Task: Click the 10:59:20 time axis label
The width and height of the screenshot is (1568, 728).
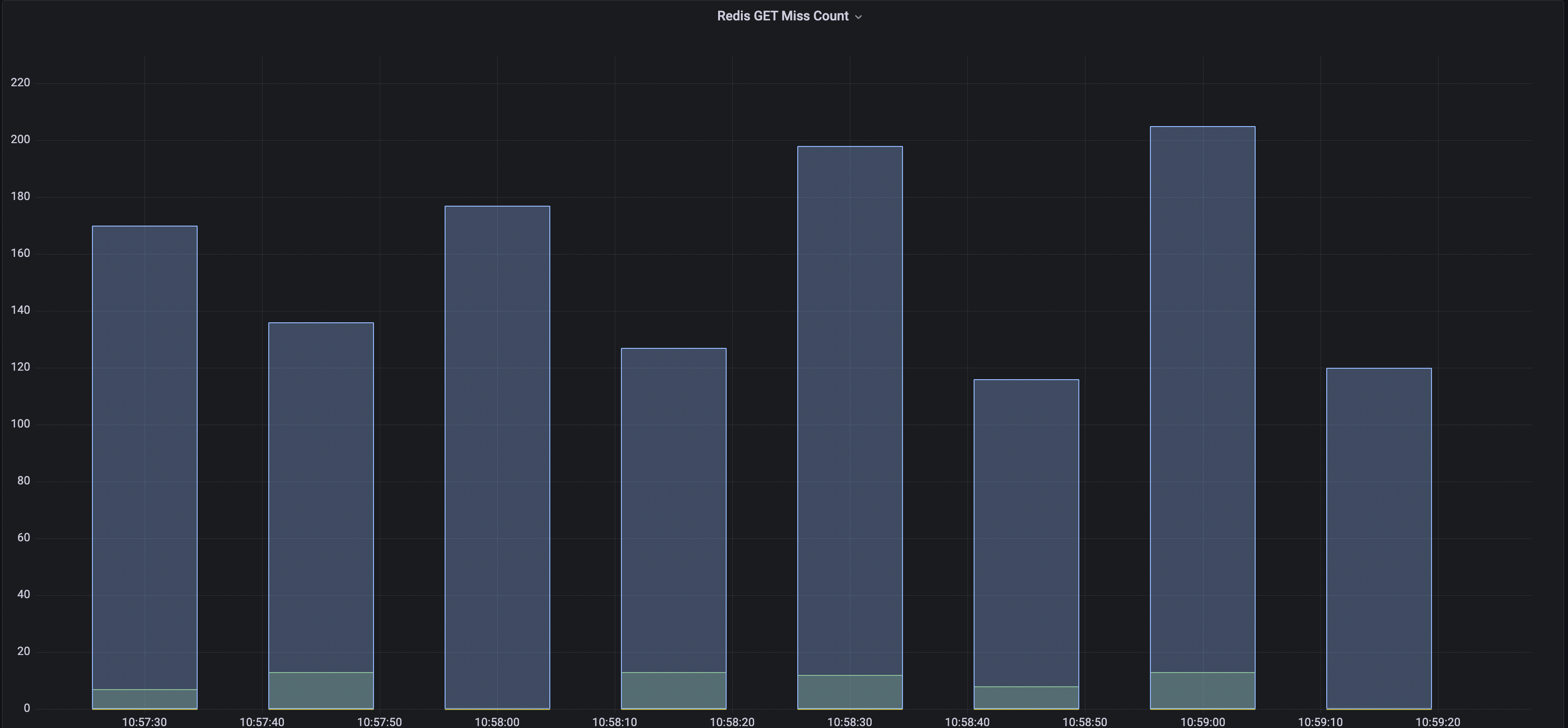Action: pos(1438,722)
